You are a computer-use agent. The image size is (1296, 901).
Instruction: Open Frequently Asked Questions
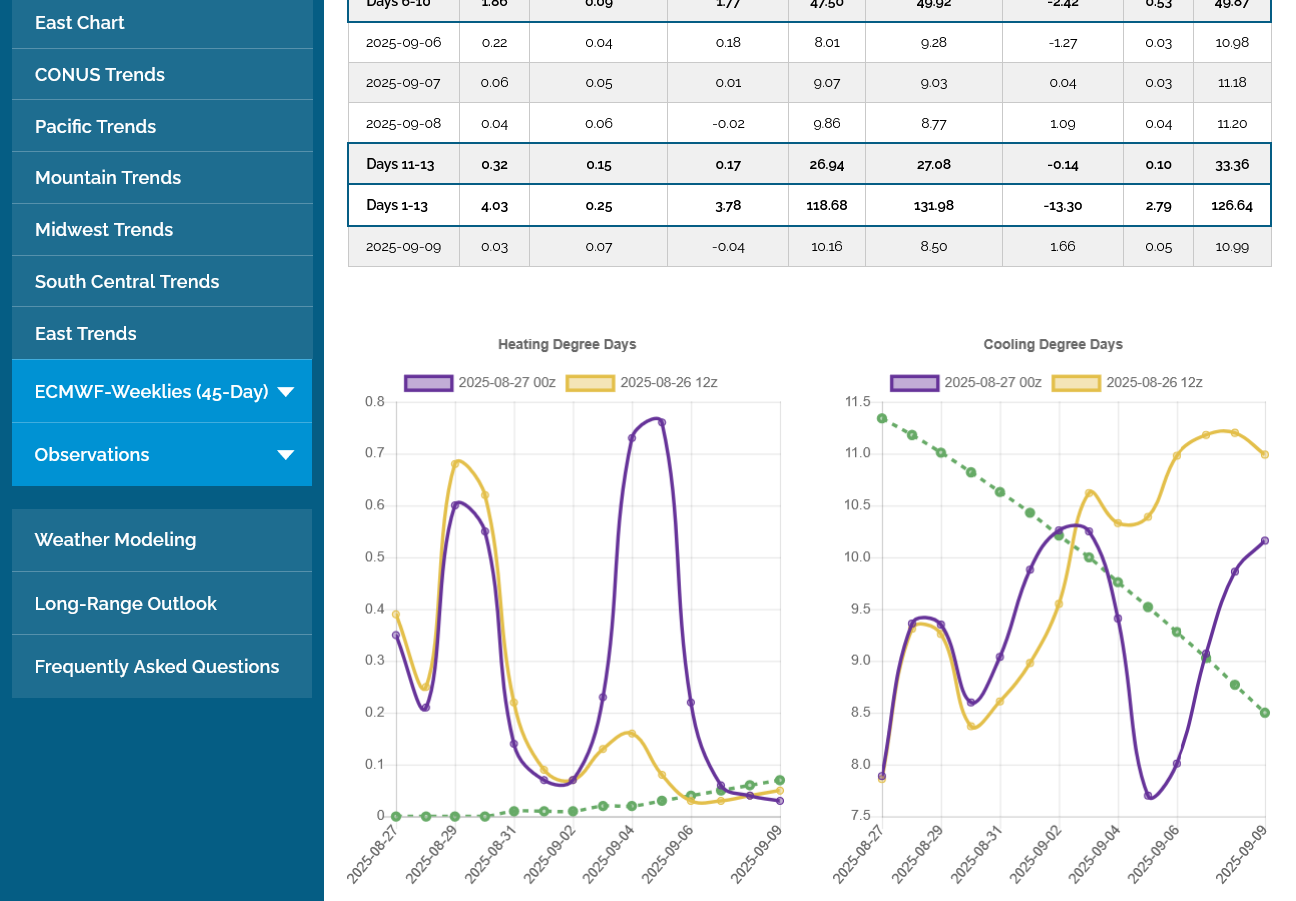coord(157,667)
